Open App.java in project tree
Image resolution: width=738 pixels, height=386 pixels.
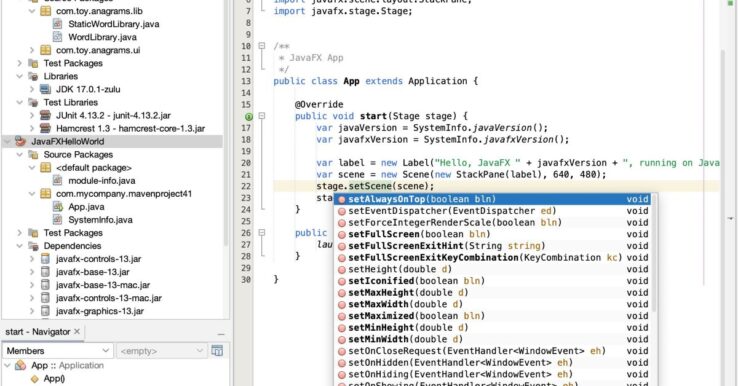click(86, 207)
